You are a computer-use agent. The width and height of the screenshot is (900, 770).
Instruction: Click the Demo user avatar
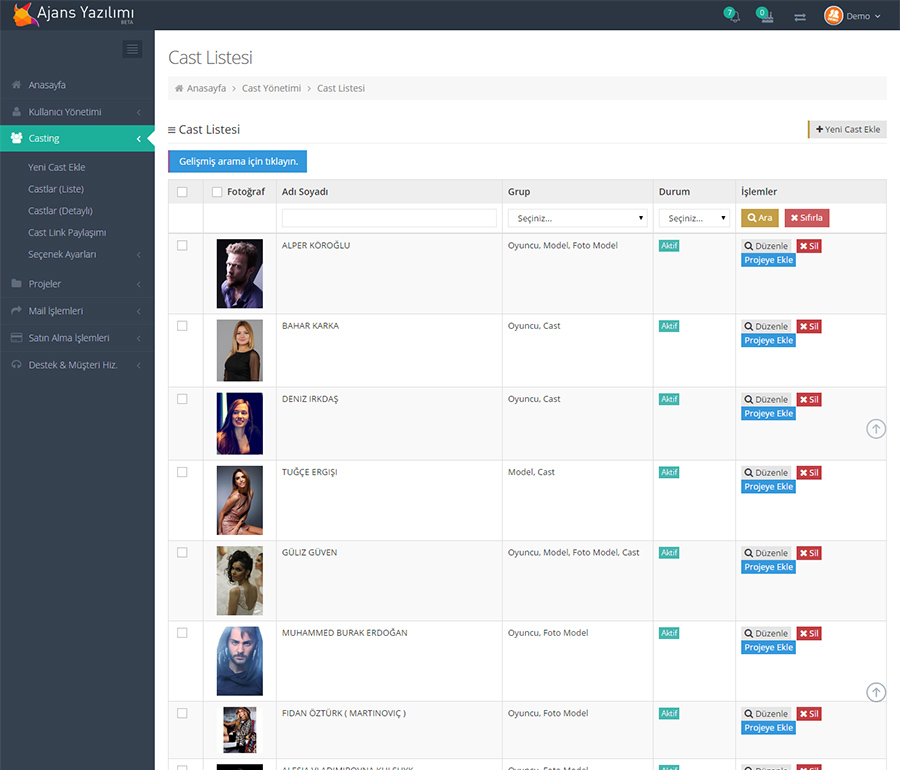(833, 15)
